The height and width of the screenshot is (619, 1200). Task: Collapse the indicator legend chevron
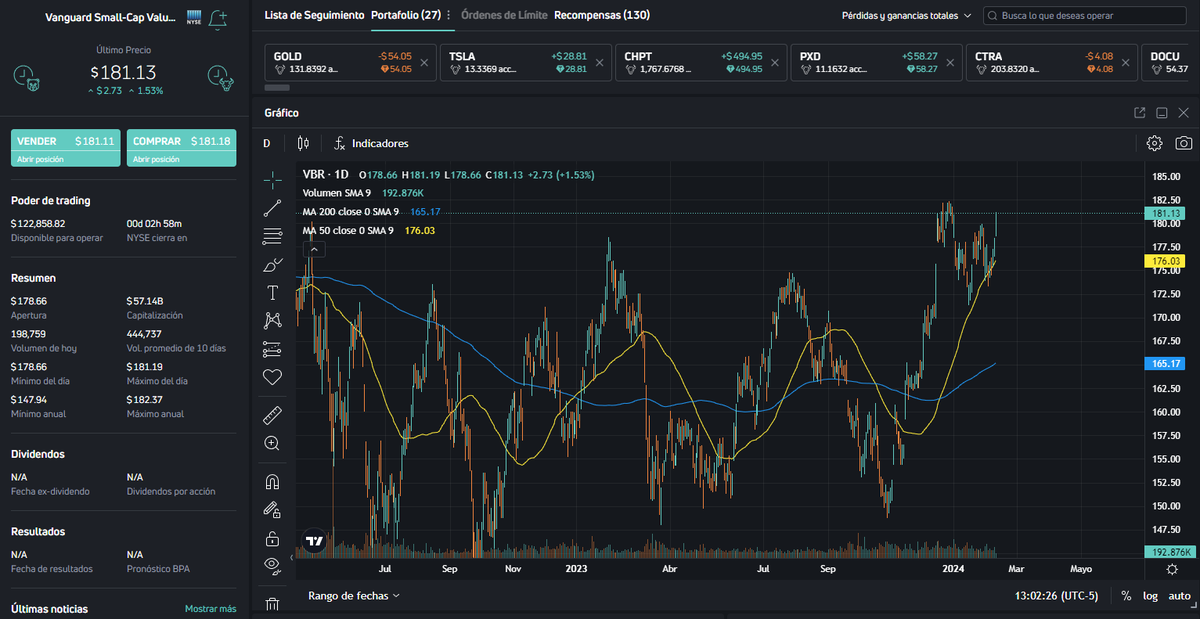tap(312, 249)
